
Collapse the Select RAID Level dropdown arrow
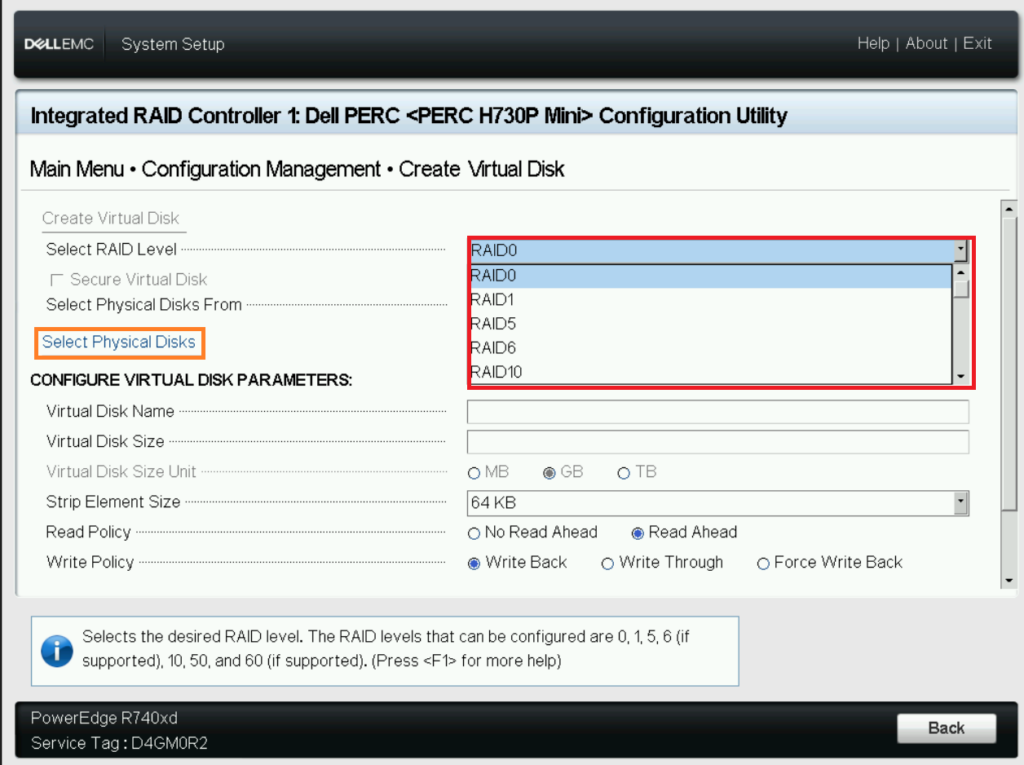pos(961,250)
